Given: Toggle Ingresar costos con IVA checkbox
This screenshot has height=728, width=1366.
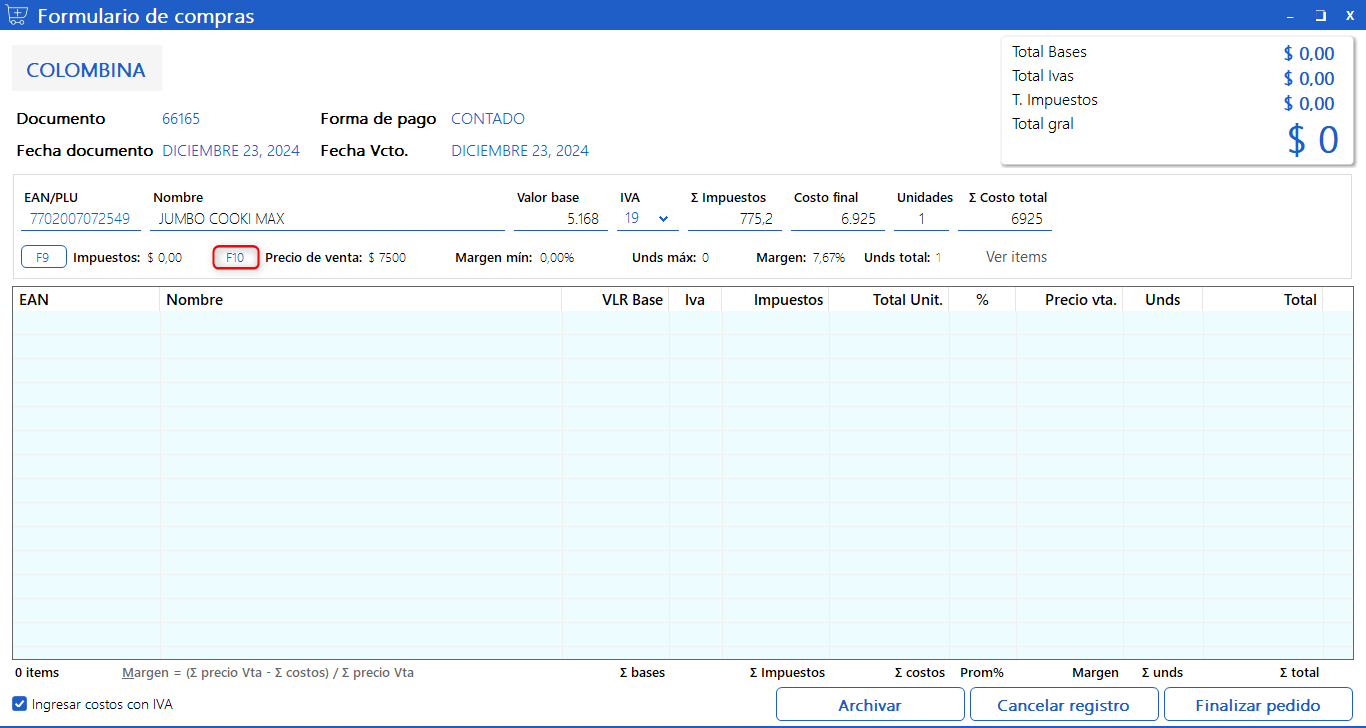Looking at the screenshot, I should click(20, 704).
